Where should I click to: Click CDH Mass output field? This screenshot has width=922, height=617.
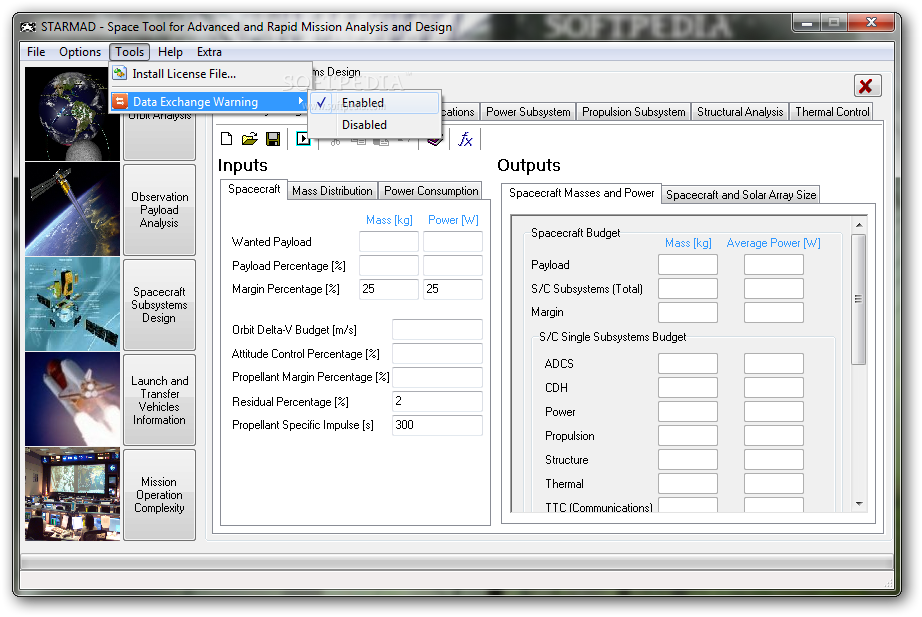(688, 388)
